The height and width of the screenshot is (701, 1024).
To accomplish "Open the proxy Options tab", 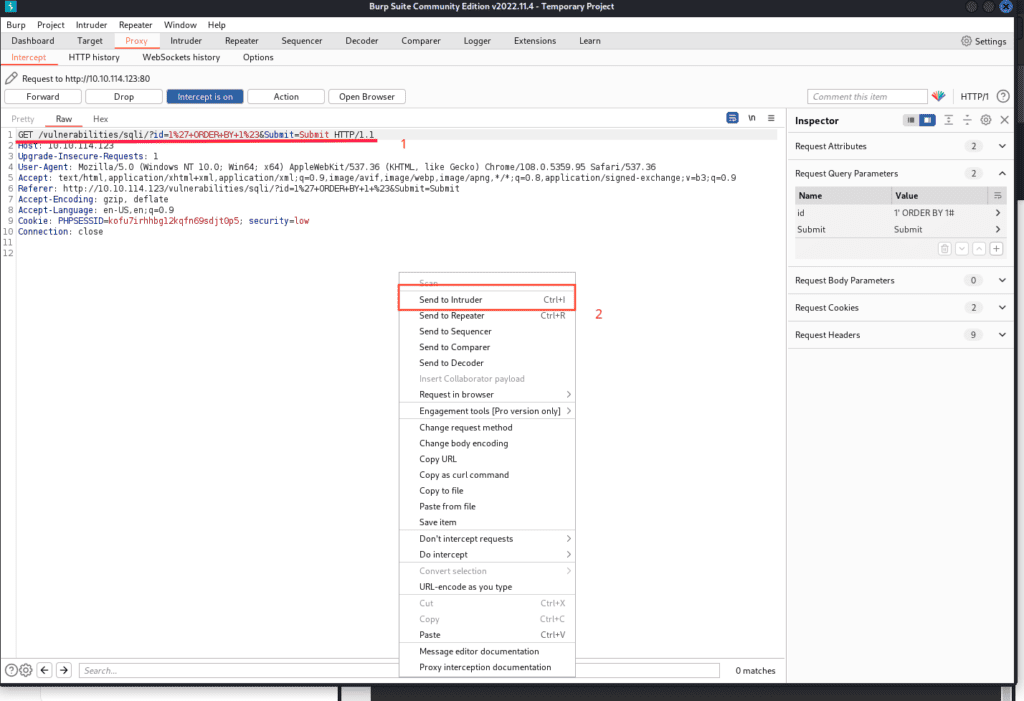I will click(258, 57).
